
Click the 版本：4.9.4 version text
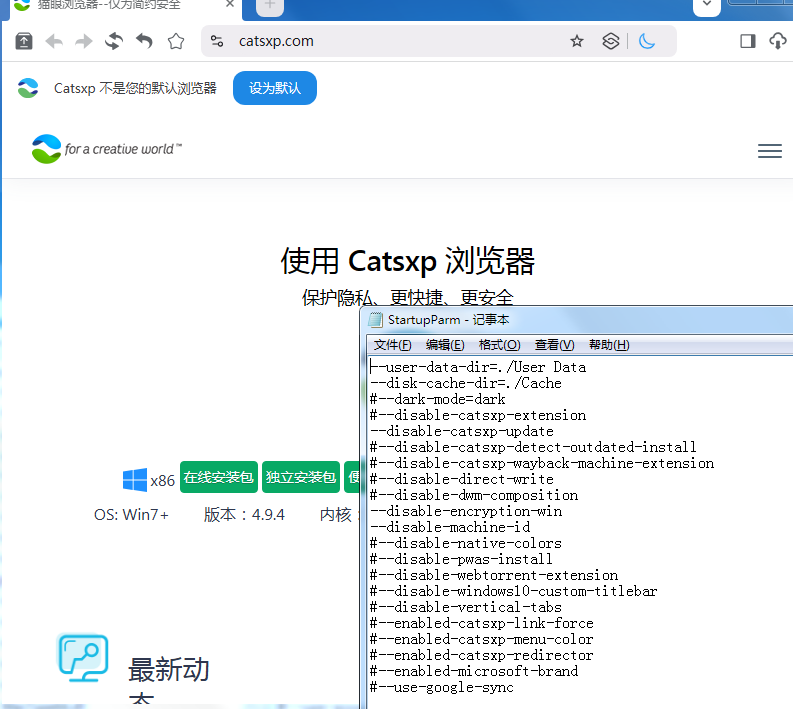244,515
